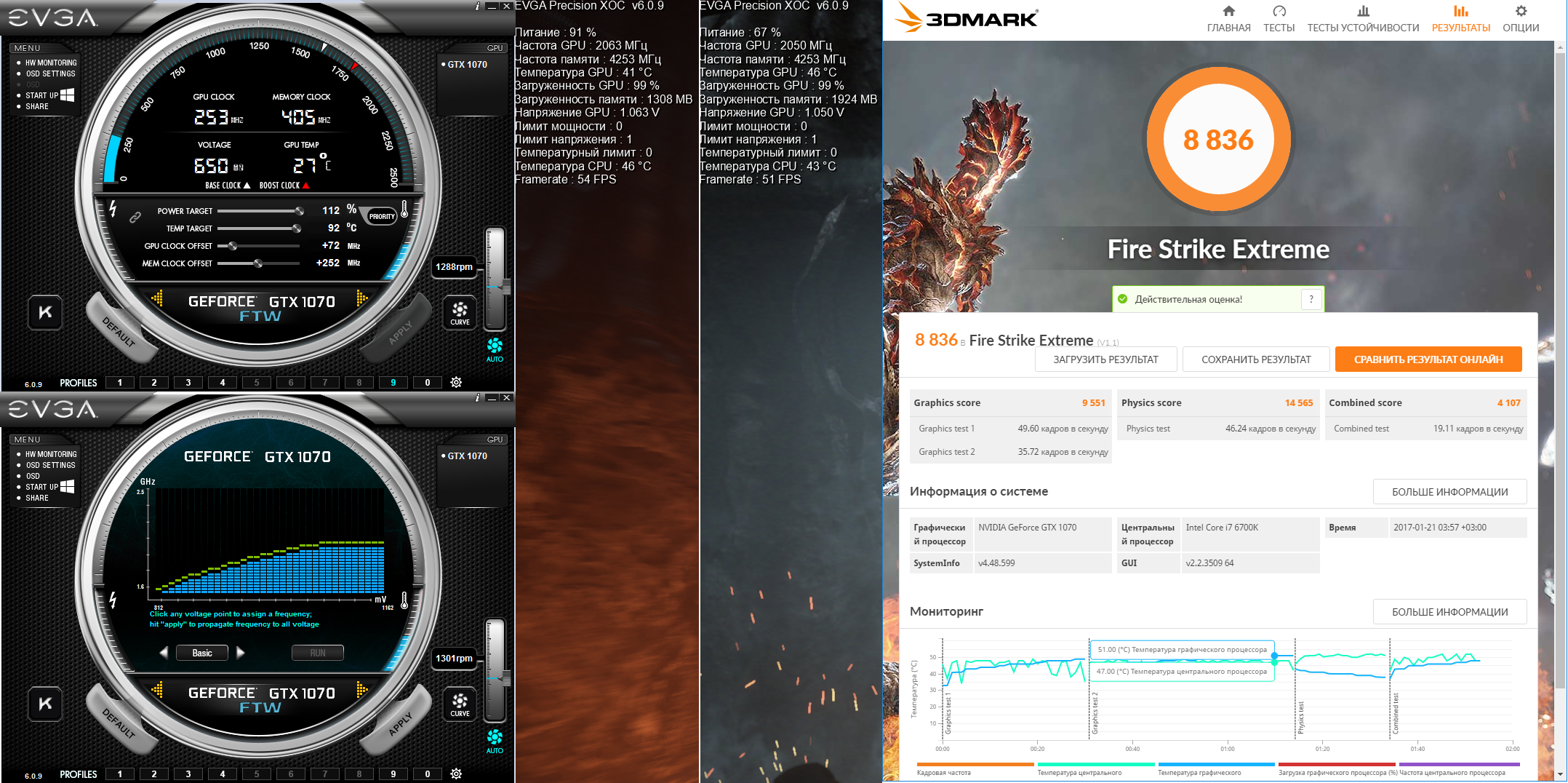
Task: Click ЗАГРУЗИТЬ РЕЗУЛЬТАТ button
Action: (x=1105, y=359)
